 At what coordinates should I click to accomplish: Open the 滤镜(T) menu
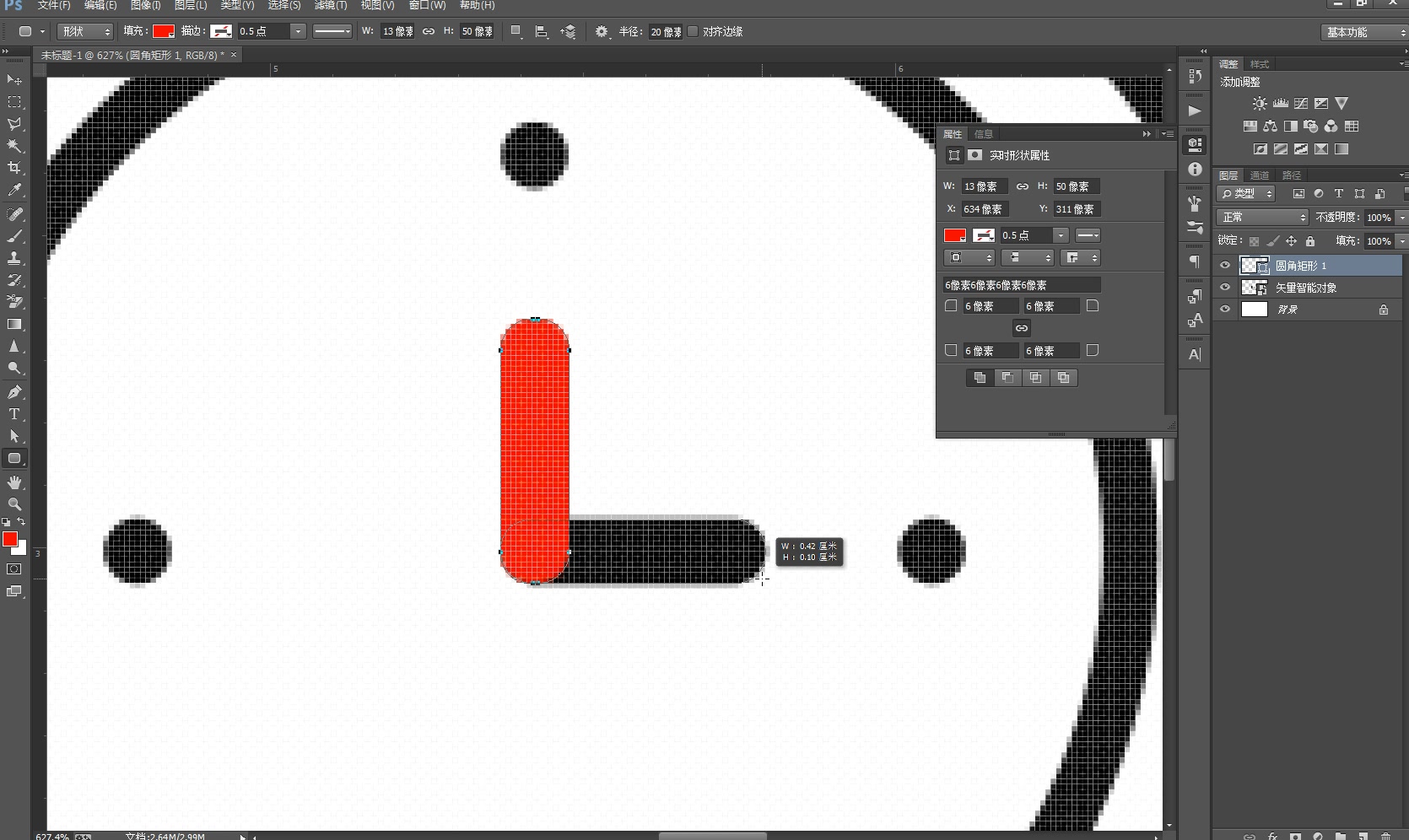pyautogui.click(x=331, y=5)
